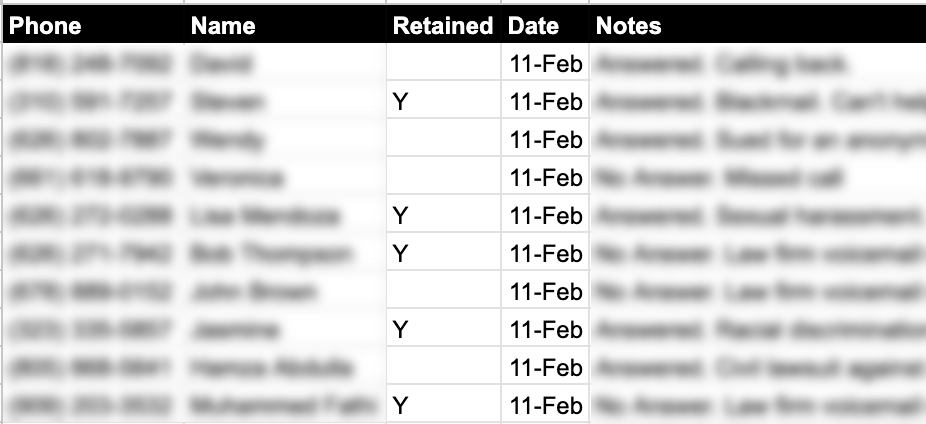Click the blurred notes cell in fourth row
This screenshot has height=424, width=926.
[x=758, y=175]
